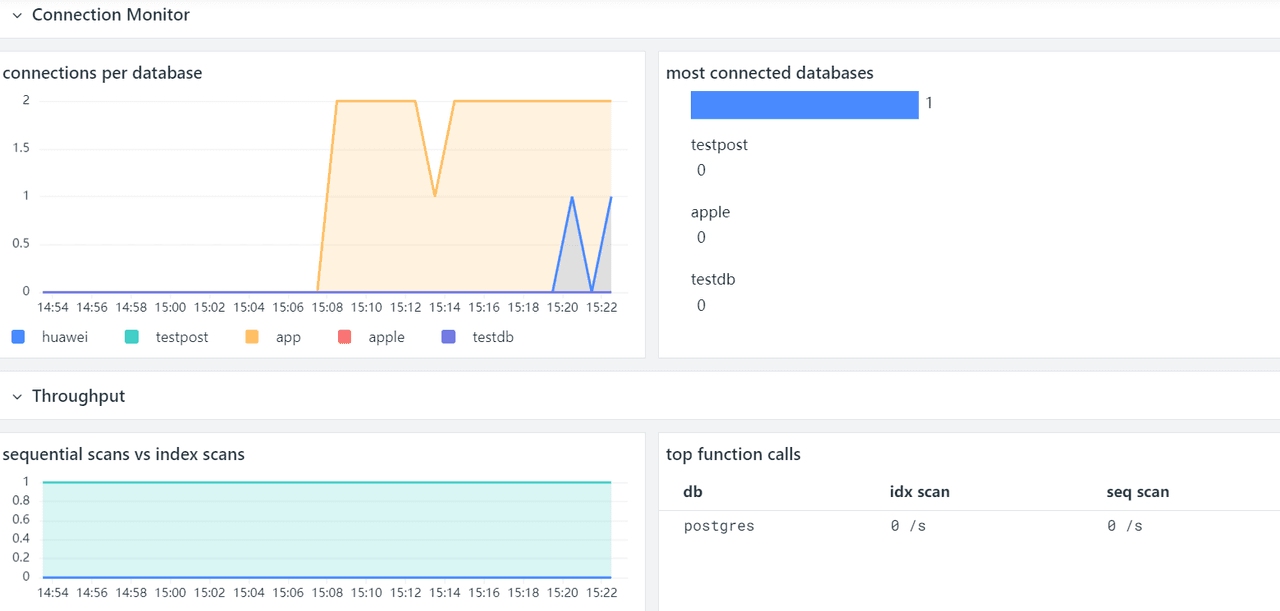Click the top function calls panel title

coord(733,455)
